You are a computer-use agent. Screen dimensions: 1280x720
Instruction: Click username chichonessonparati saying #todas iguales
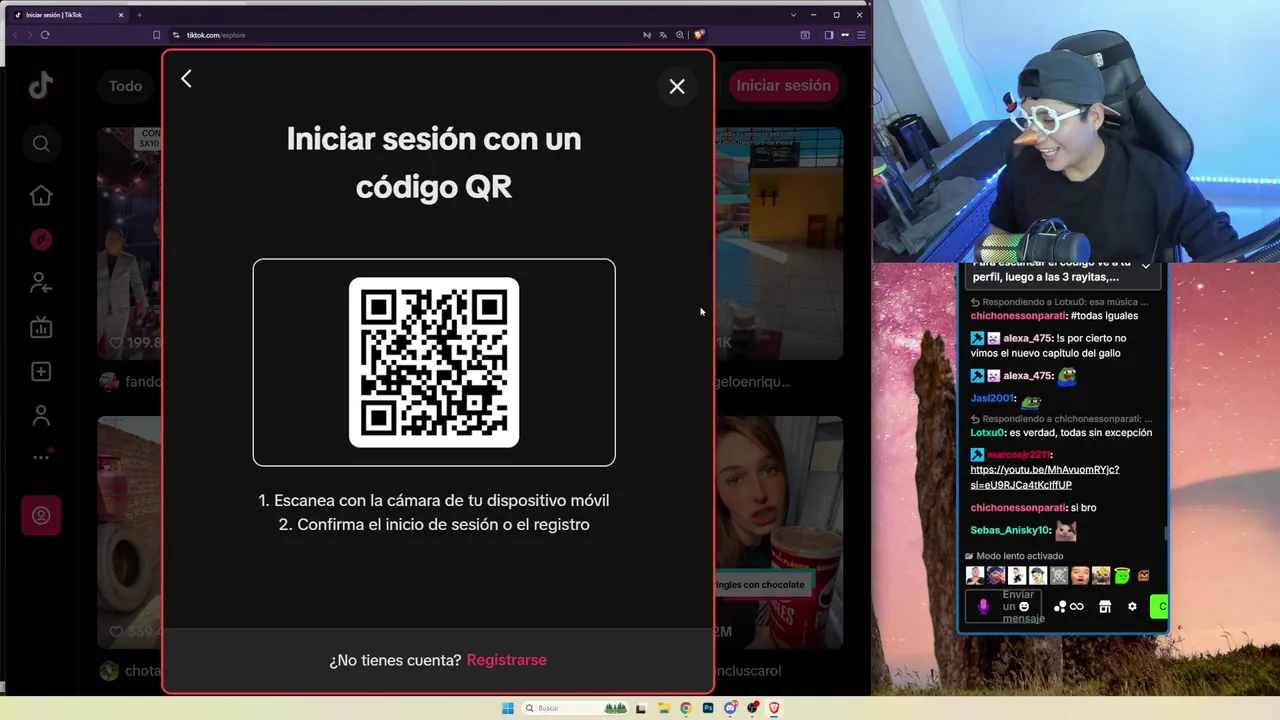1018,316
